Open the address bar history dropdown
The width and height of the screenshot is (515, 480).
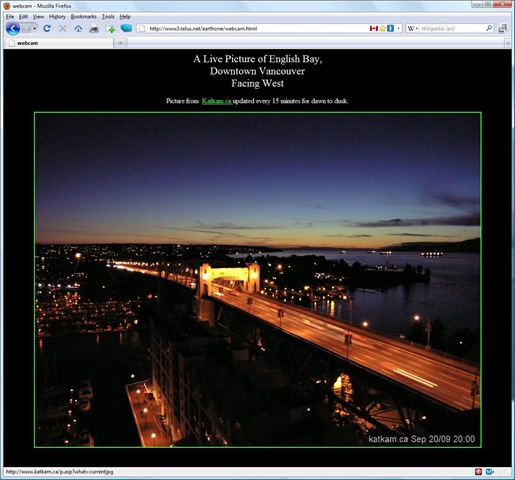click(398, 29)
